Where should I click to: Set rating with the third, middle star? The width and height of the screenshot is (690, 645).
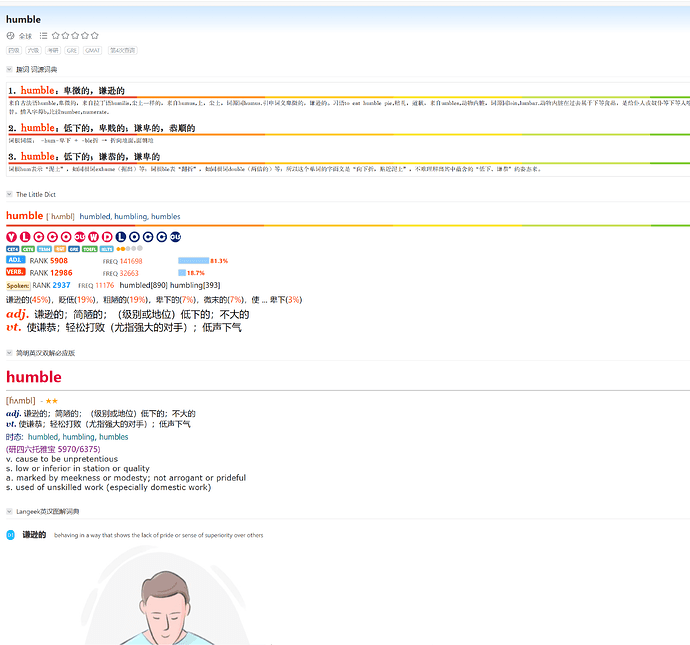pos(75,36)
